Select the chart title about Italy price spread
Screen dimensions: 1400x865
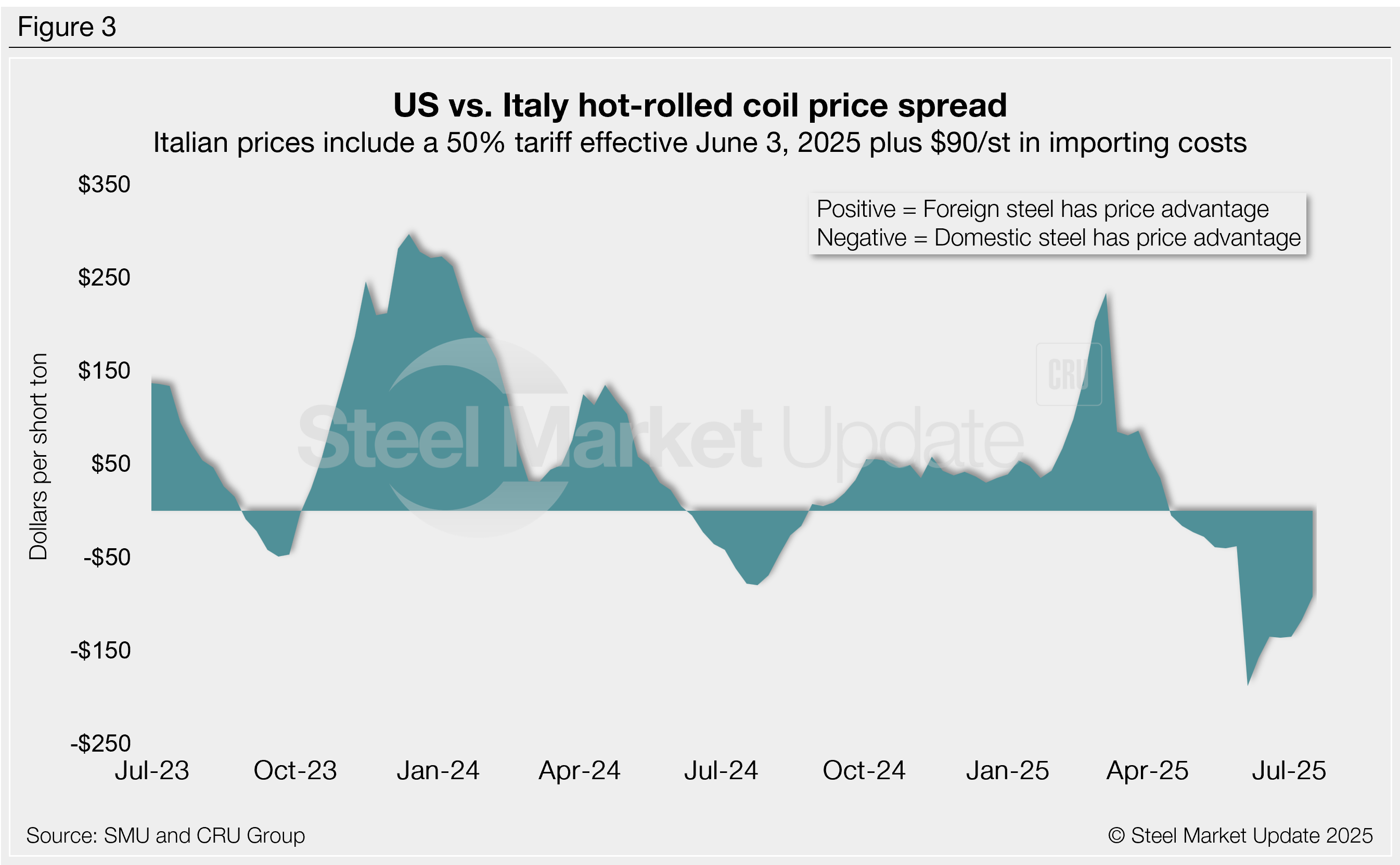coord(700,105)
